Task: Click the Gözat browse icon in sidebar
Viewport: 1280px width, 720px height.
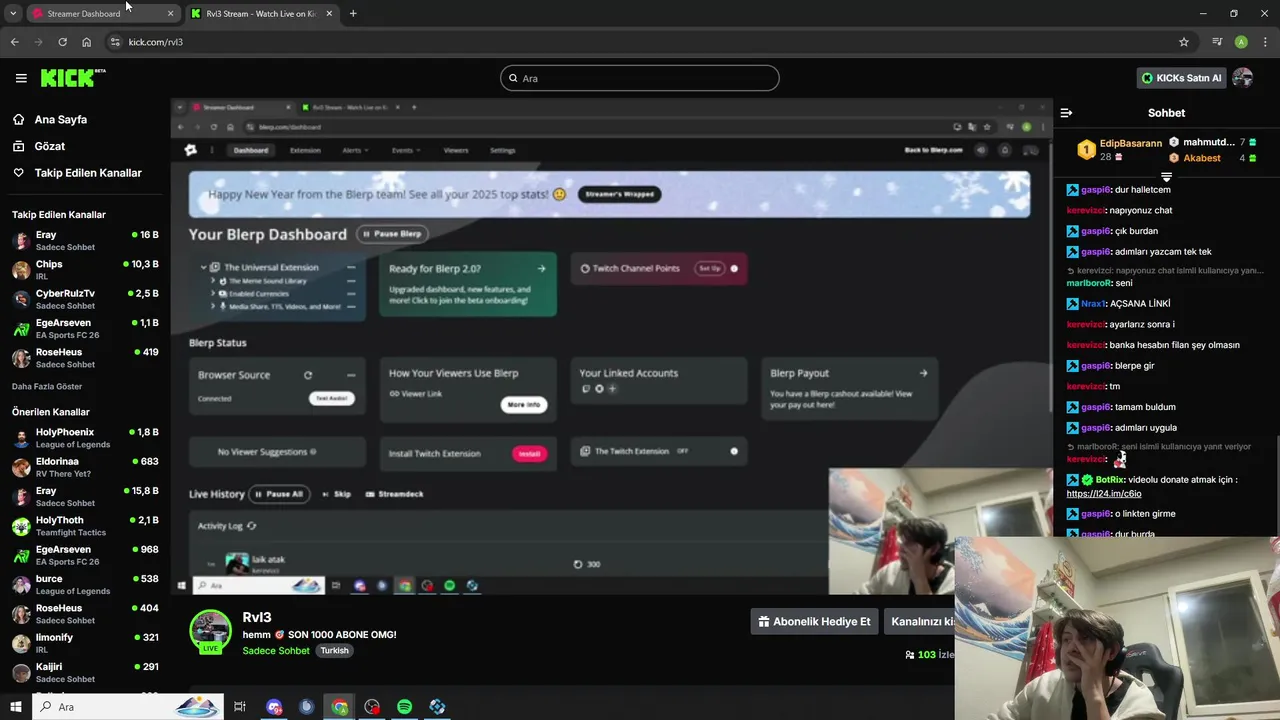Action: point(19,146)
